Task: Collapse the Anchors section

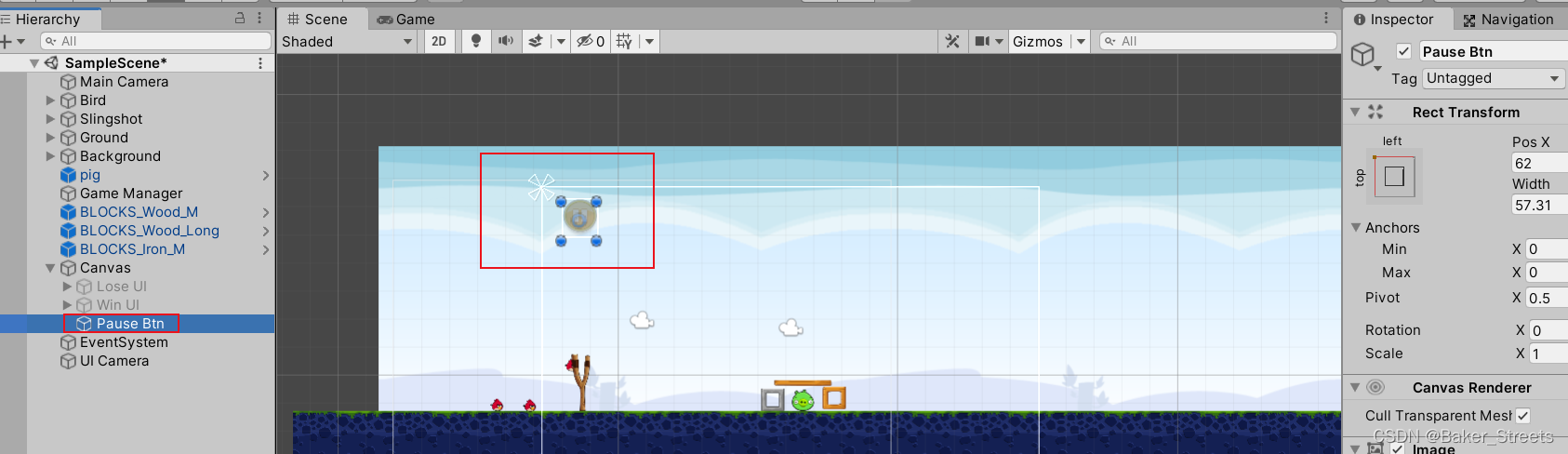Action: click(1356, 227)
